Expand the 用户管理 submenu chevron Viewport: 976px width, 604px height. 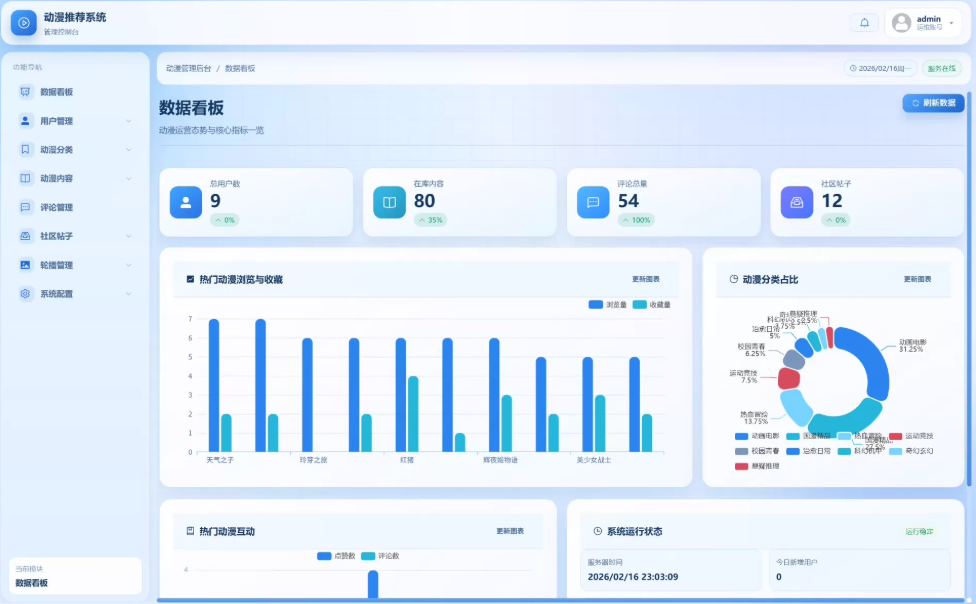[x=129, y=121]
